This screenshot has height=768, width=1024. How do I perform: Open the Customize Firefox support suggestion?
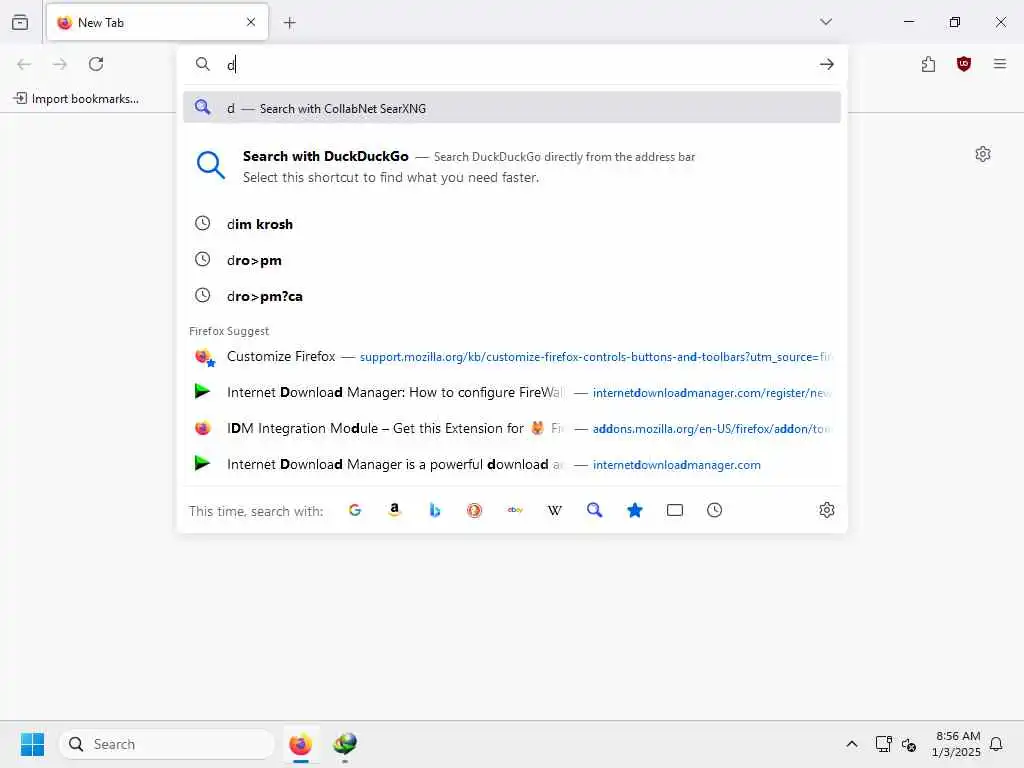512,357
